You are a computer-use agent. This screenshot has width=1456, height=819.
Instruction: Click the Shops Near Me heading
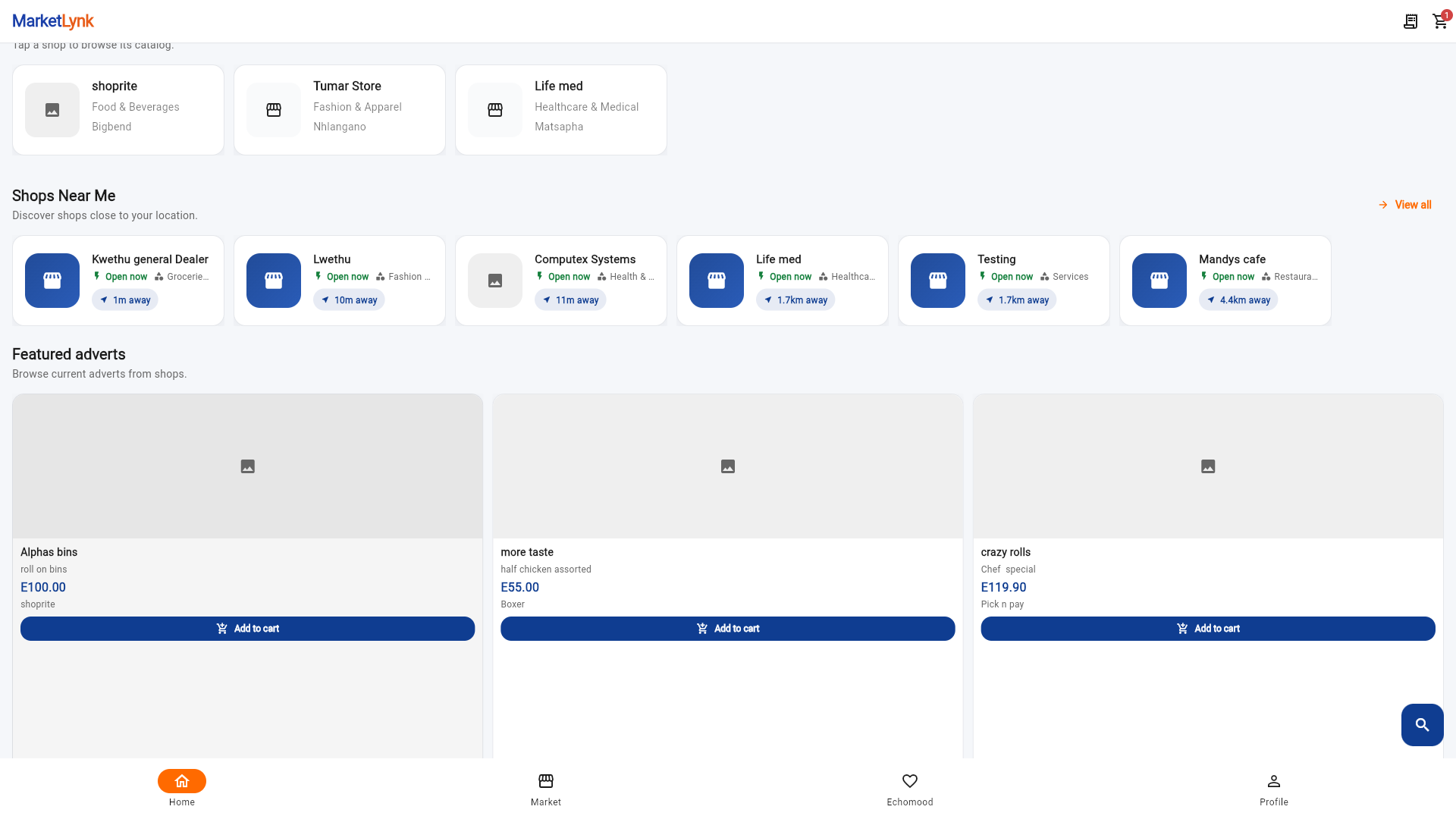coord(64,196)
